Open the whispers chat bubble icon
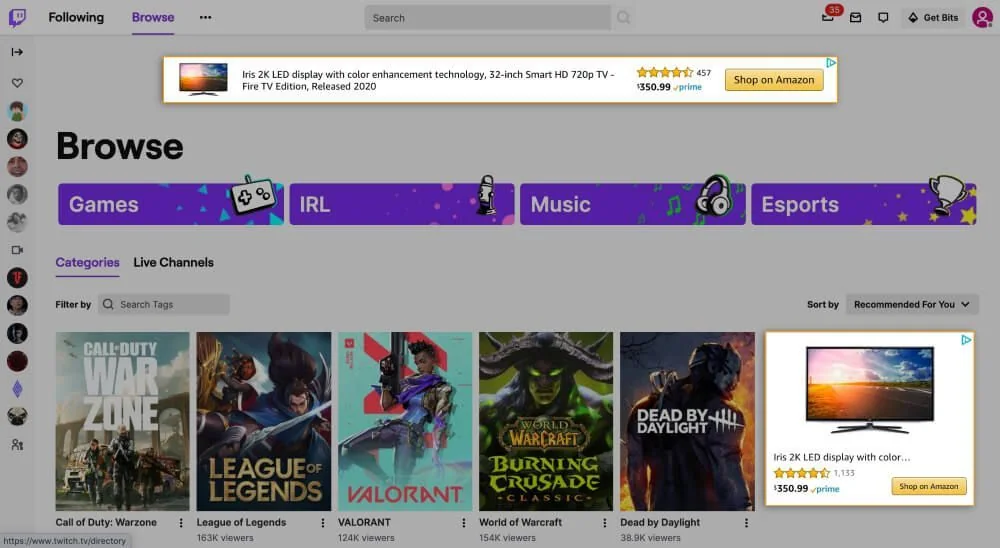Viewport: 1000px width, 548px height. (x=883, y=18)
